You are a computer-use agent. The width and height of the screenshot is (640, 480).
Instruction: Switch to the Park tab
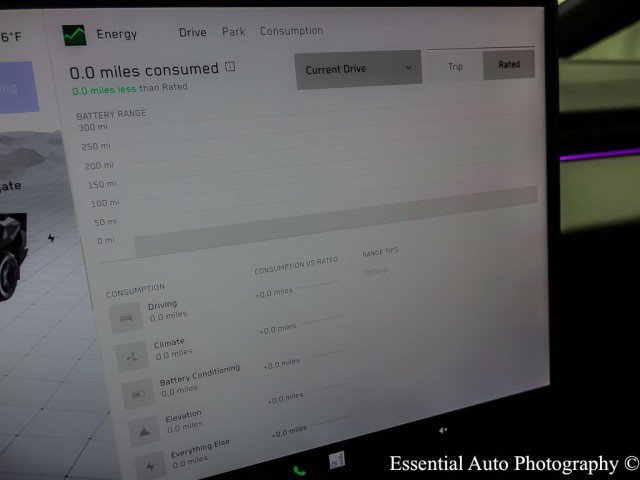[233, 31]
